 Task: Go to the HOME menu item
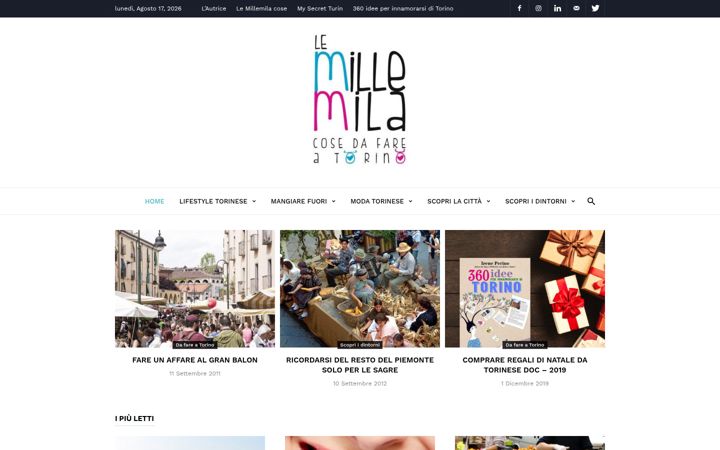pyautogui.click(x=154, y=201)
